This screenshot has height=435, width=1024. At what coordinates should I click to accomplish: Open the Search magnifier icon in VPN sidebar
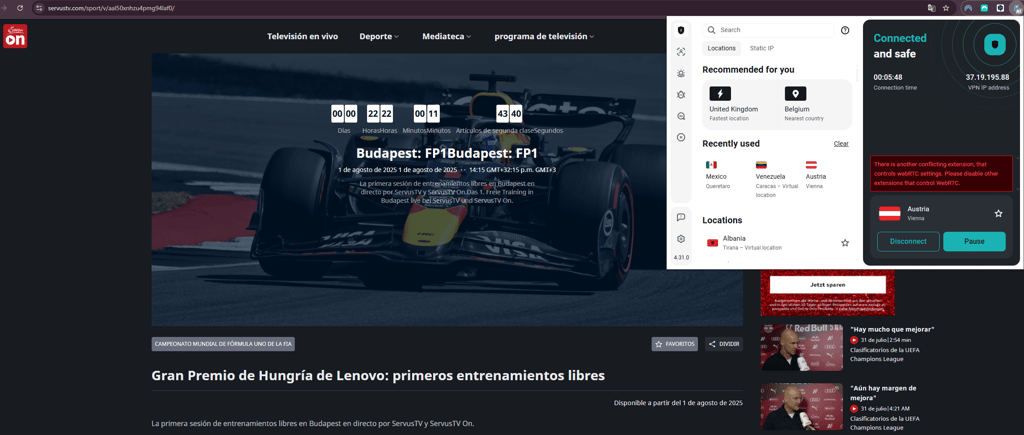pyautogui.click(x=681, y=116)
